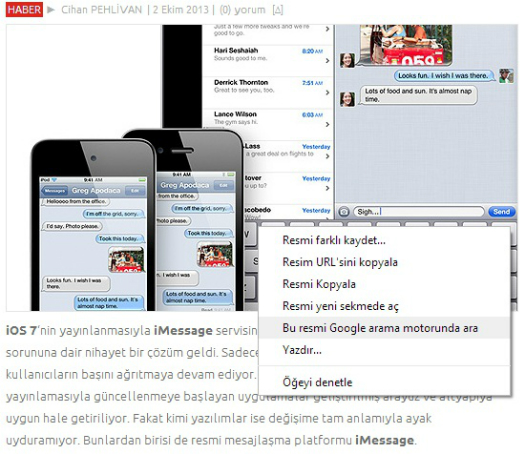Screen dimensions: 525x454
Task: Click the bold 'iOS 7' text in article
Action: pyautogui.click(x=21, y=330)
